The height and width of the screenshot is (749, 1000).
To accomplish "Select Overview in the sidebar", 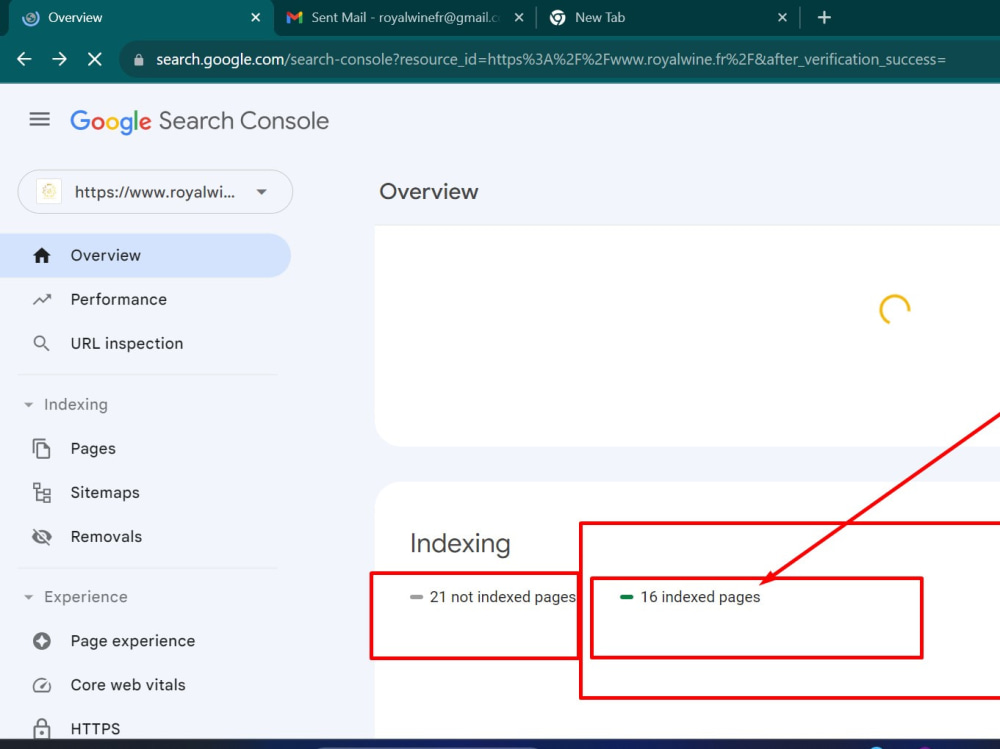I will click(x=145, y=255).
